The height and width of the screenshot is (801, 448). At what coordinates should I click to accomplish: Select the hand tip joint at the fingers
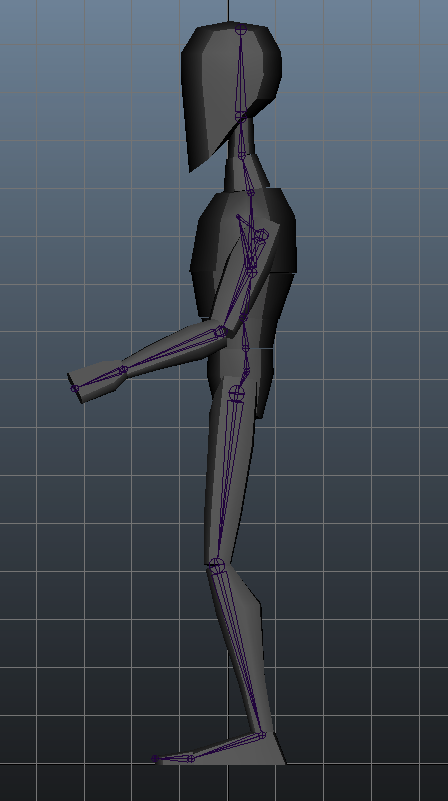76,389
